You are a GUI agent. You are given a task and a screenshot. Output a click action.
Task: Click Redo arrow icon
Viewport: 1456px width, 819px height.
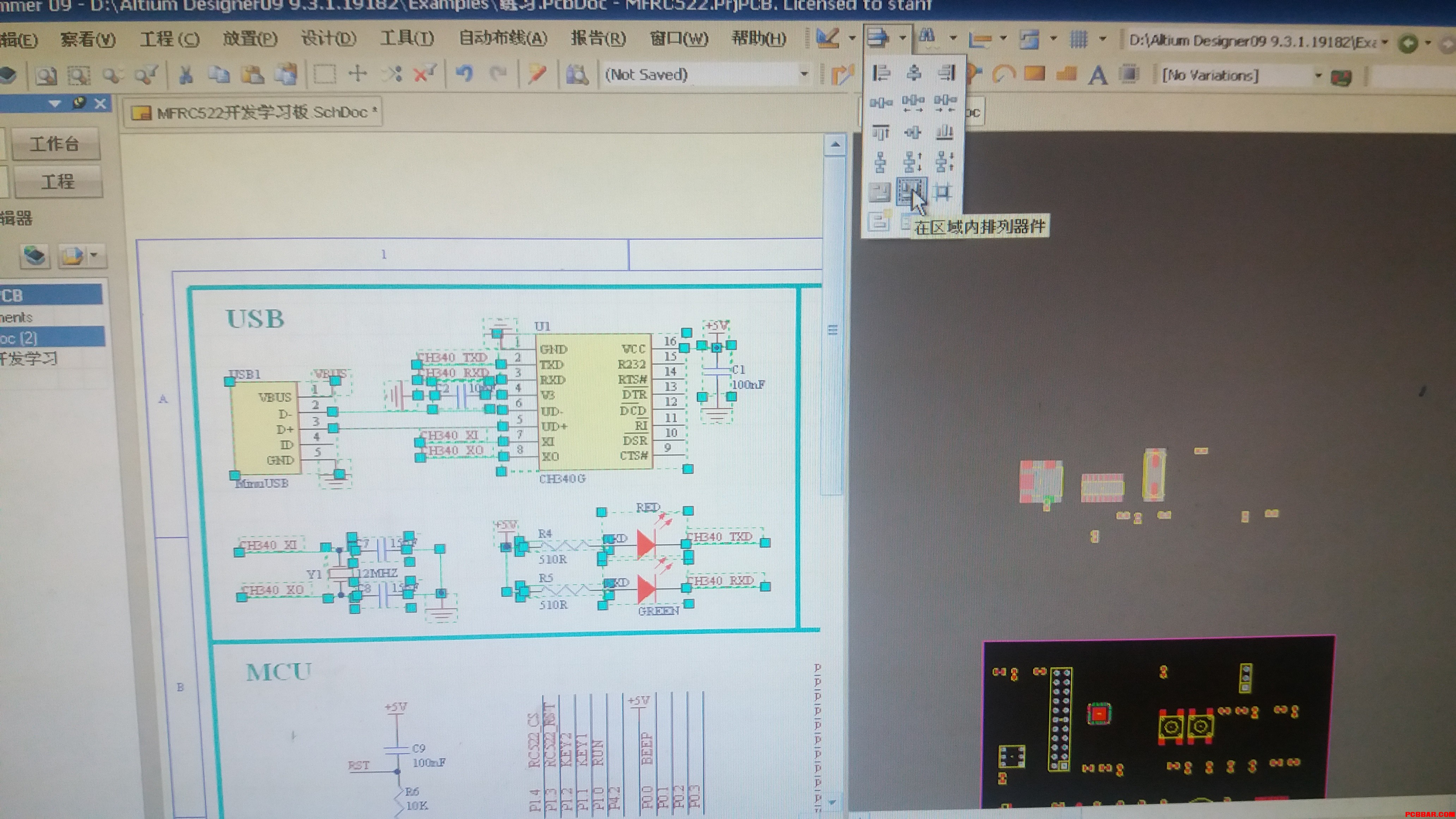(498, 74)
